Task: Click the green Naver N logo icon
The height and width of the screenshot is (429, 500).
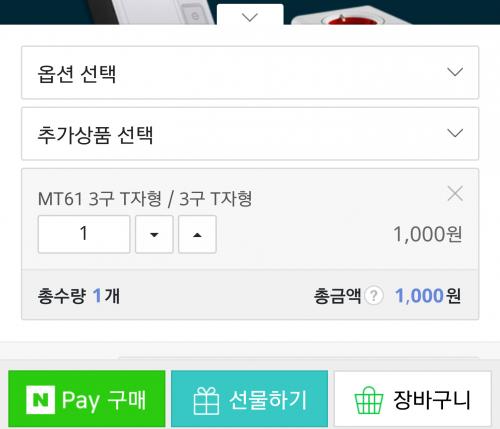Action: pos(41,399)
